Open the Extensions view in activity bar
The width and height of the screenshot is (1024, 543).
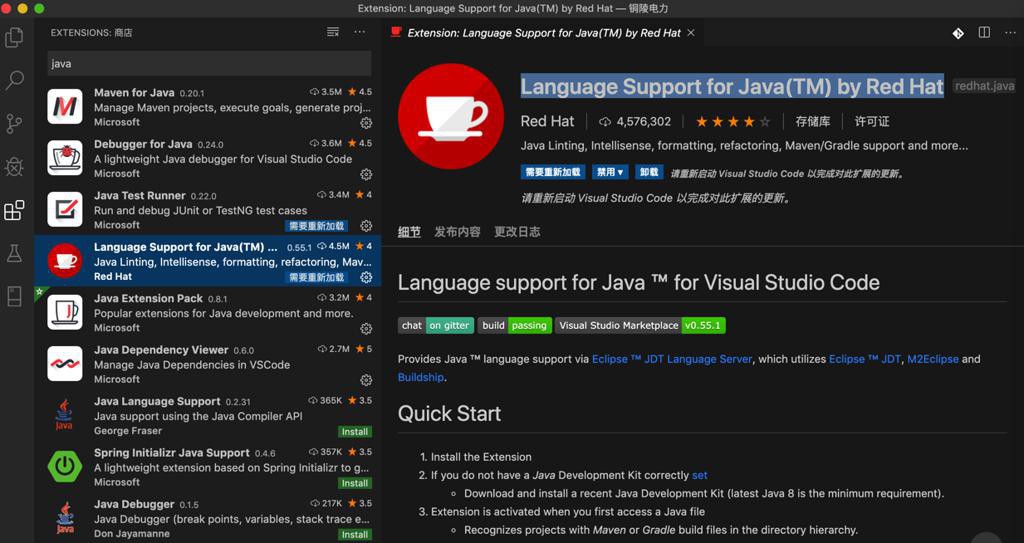14,210
